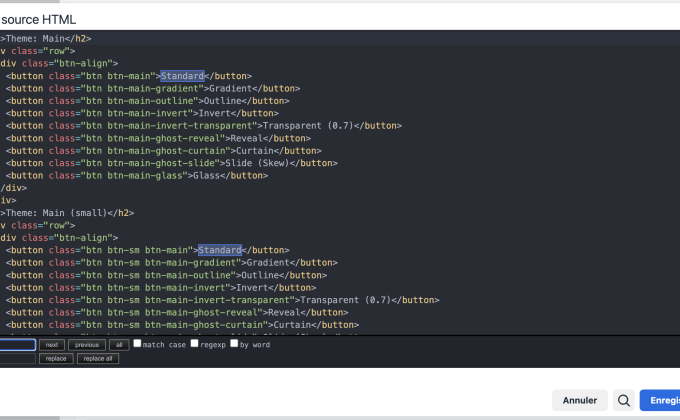Image resolution: width=680 pixels, height=420 pixels.
Task: Click the Theme: Main heading line
Action: (x=46, y=39)
